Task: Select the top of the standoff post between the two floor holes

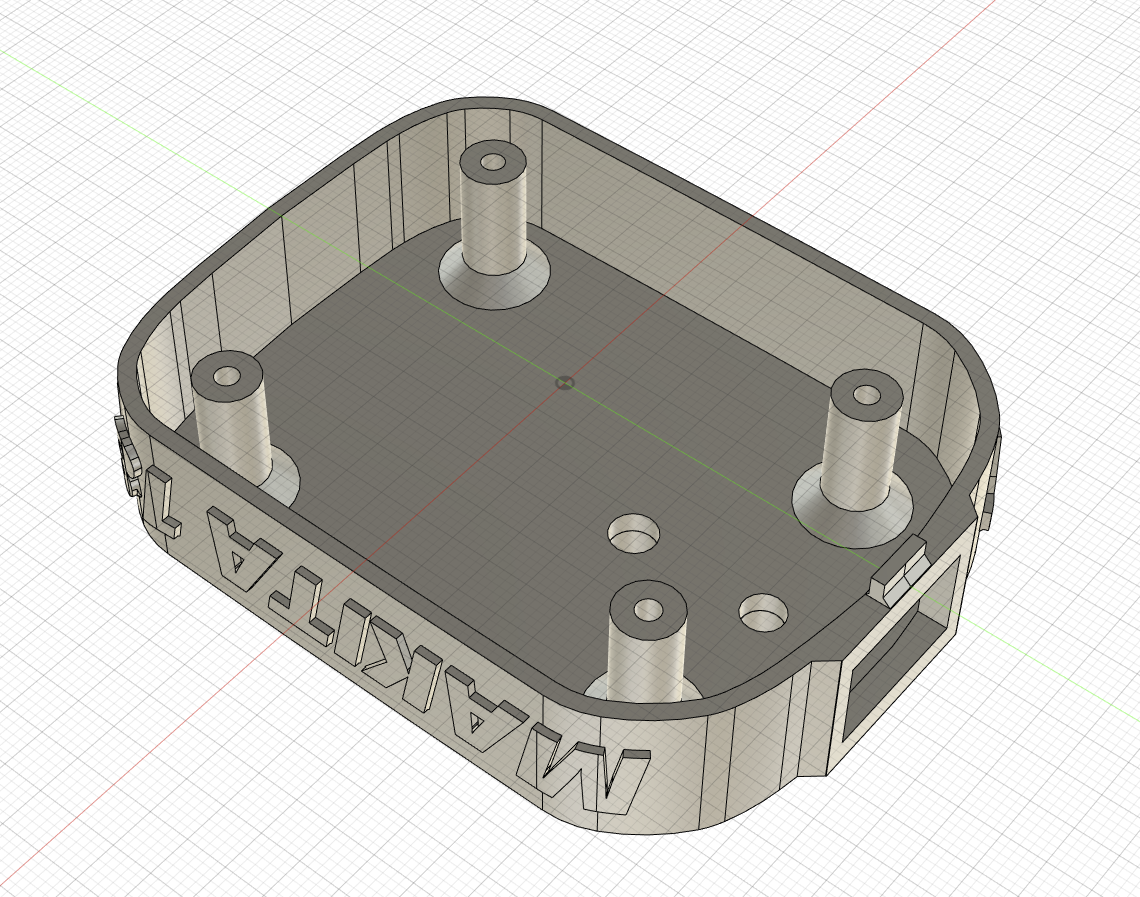Action: coord(648,609)
